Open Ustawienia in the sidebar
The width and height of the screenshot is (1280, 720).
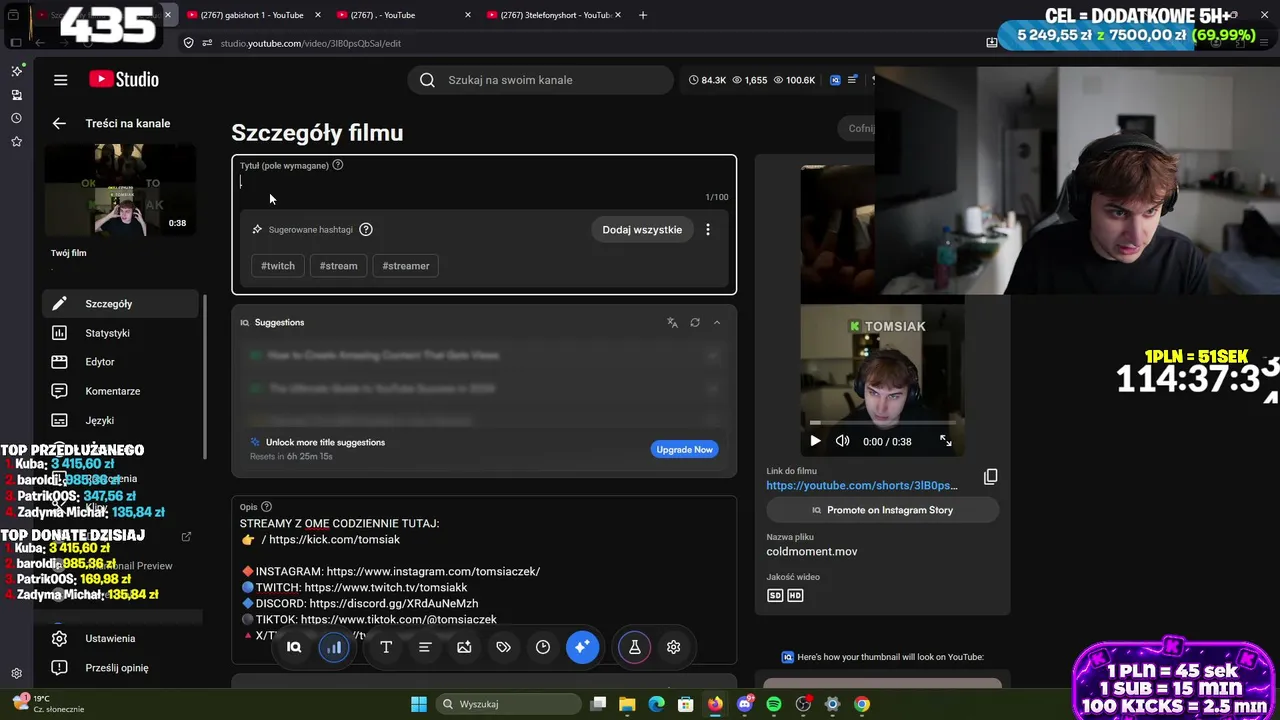click(121, 638)
